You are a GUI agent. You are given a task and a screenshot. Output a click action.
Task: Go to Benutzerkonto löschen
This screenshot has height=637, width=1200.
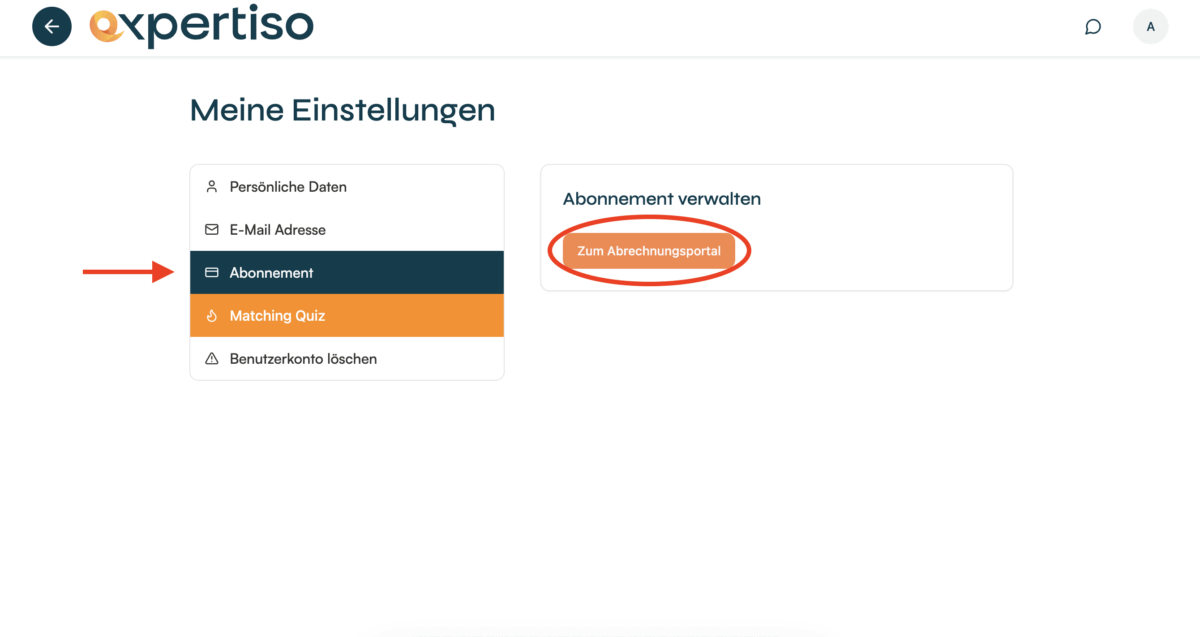pos(347,359)
